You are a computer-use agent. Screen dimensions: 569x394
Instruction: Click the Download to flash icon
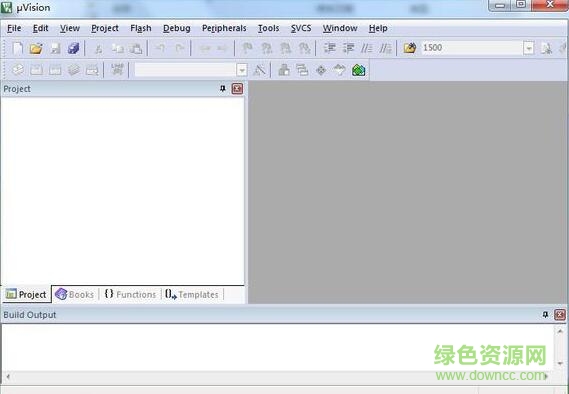tap(117, 69)
